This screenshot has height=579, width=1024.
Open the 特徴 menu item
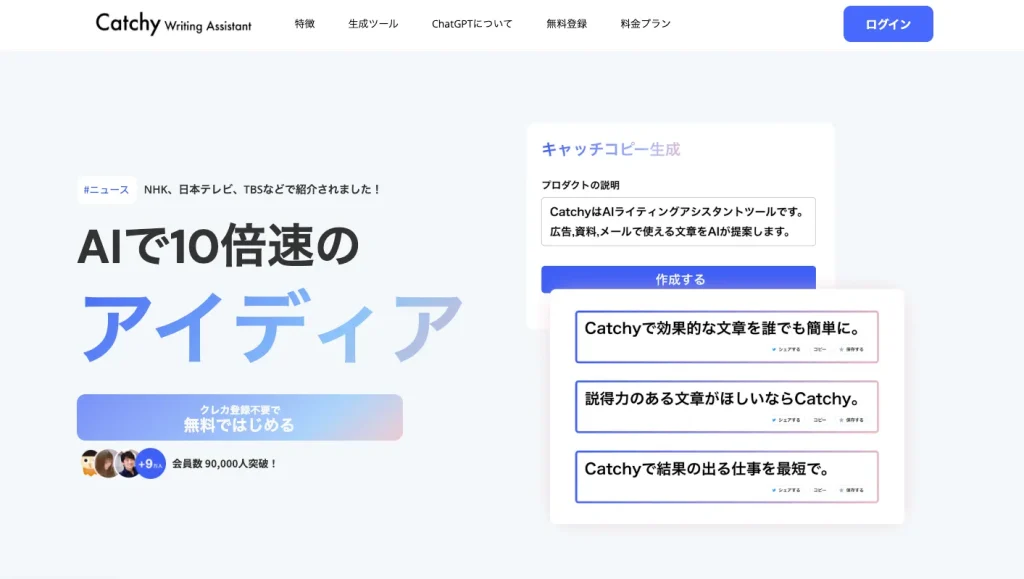(304, 22)
